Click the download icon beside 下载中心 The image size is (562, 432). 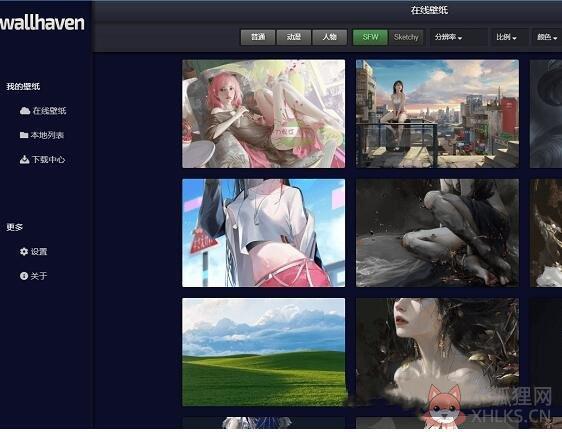[x=24, y=159]
